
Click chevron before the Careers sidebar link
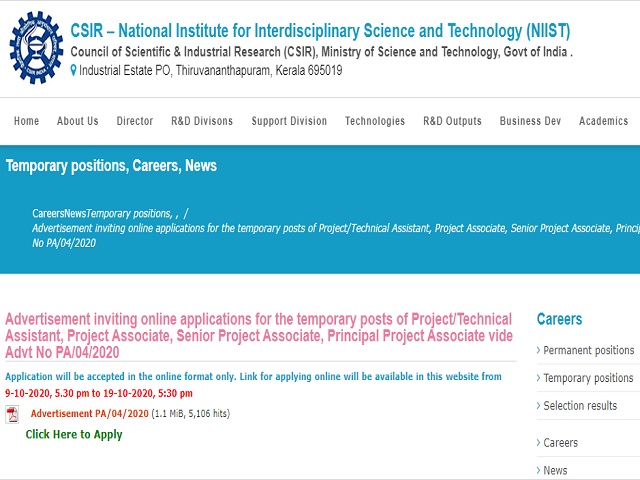538,442
